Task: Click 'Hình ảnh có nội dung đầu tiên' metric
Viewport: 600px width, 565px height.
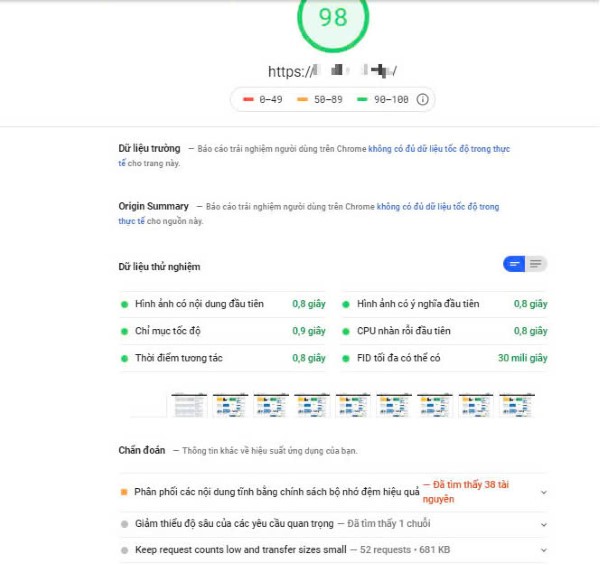Action: click(x=223, y=304)
